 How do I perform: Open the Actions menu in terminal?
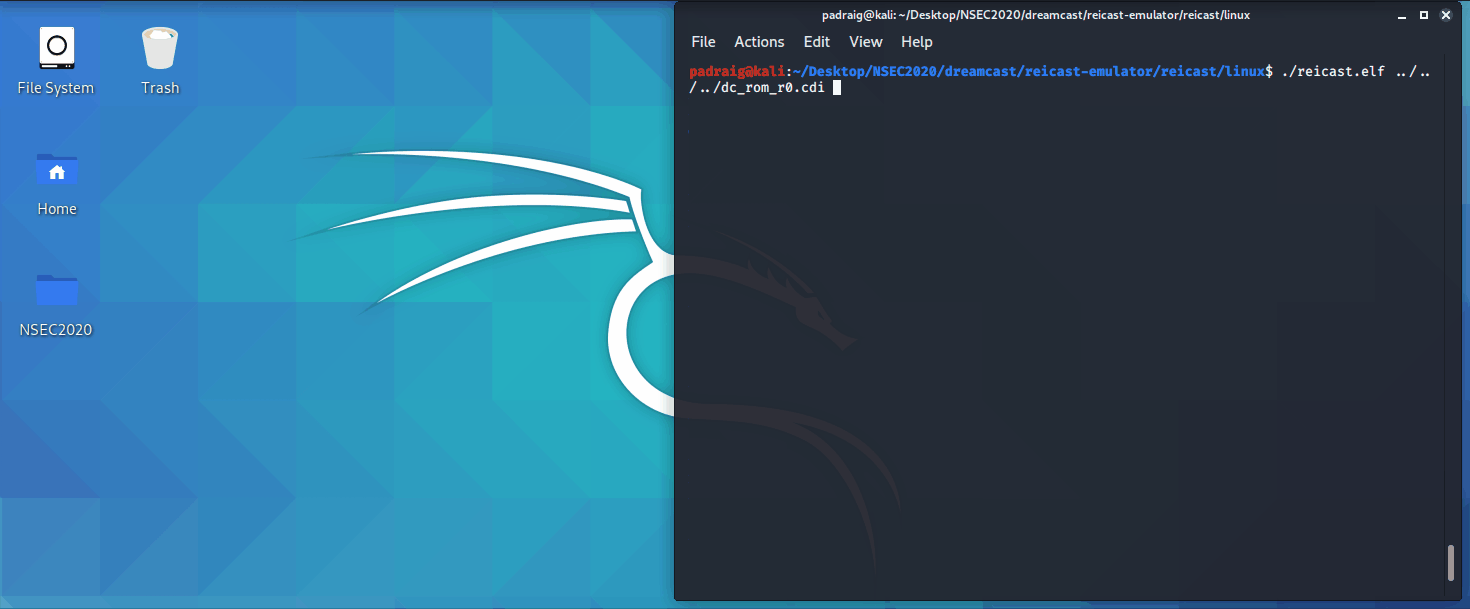760,42
